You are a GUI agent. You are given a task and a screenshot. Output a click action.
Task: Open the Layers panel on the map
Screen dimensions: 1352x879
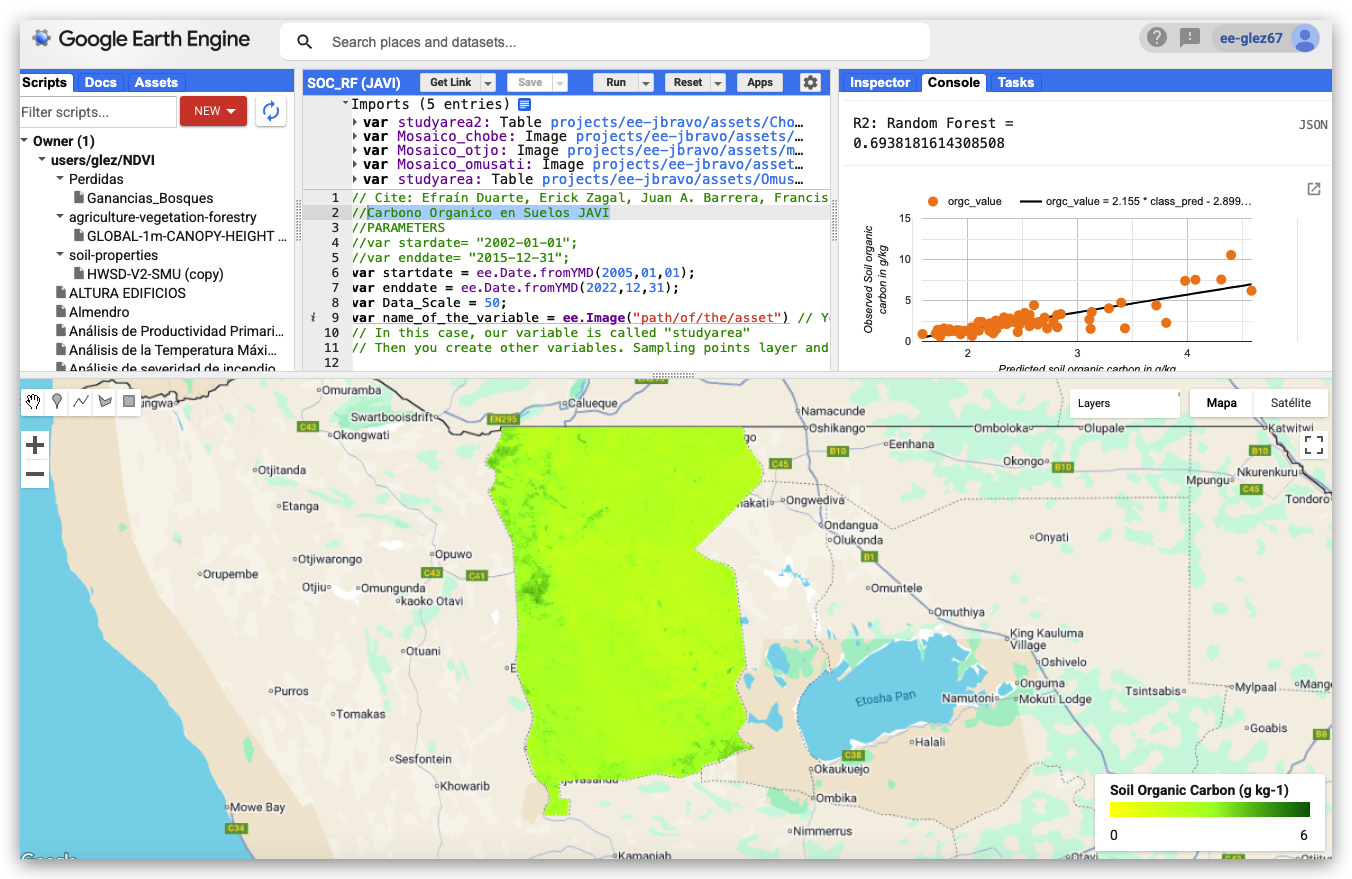click(1124, 403)
